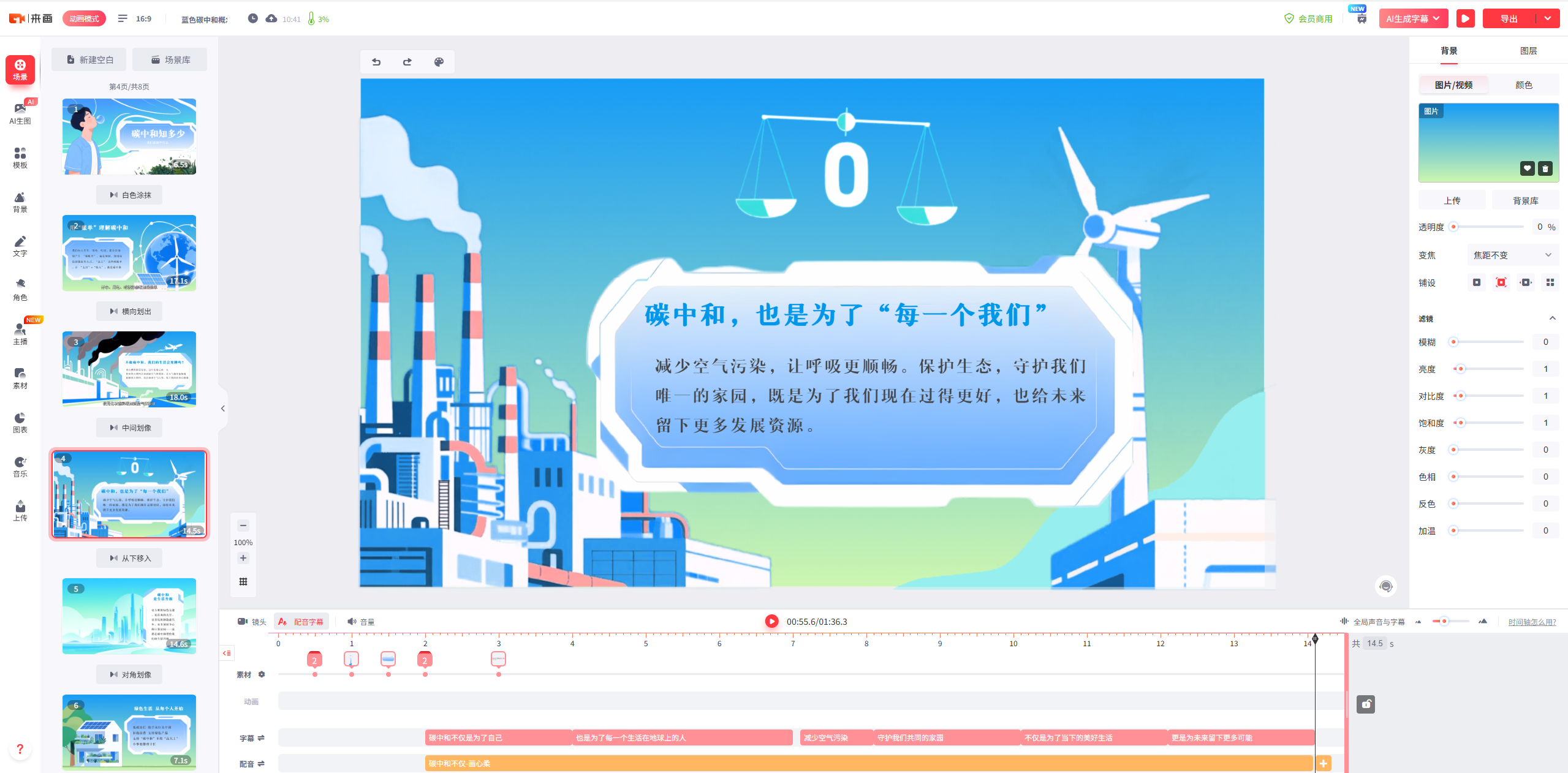Open the 焦距不变 zoom dropdown
The height and width of the screenshot is (773, 1568).
pyautogui.click(x=1512, y=255)
